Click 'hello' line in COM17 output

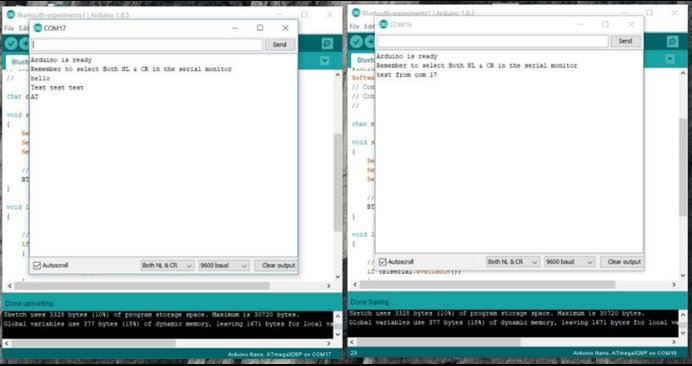pyautogui.click(x=40, y=78)
